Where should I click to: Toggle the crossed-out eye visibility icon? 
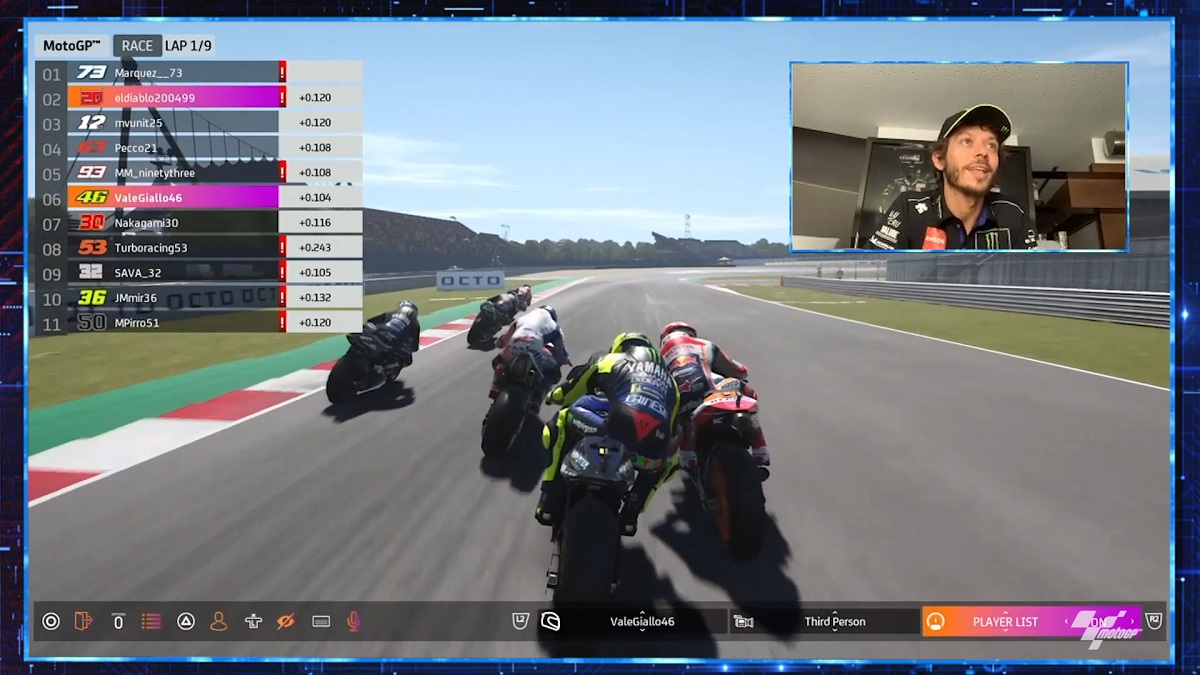(286, 621)
